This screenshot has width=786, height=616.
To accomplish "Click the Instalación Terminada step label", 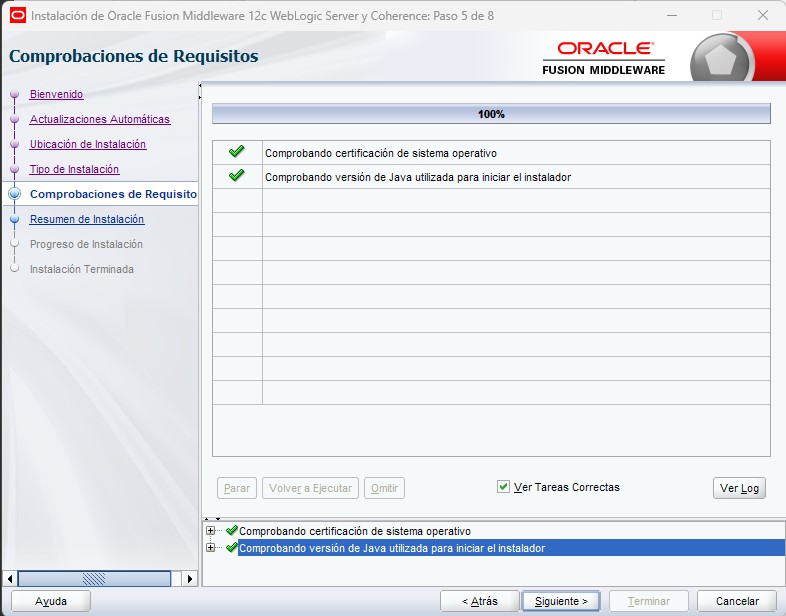I will (x=82, y=269).
